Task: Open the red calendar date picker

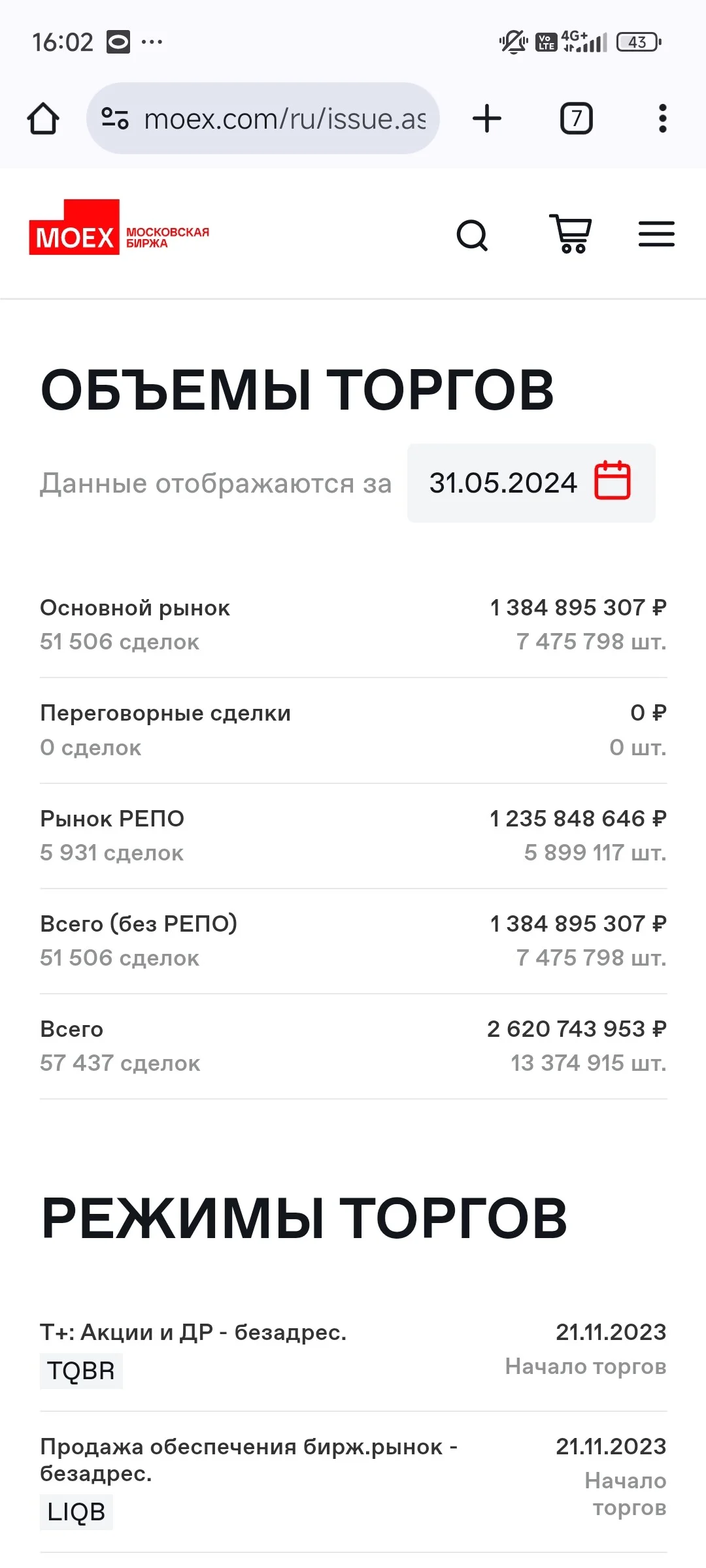Action: pos(613,481)
